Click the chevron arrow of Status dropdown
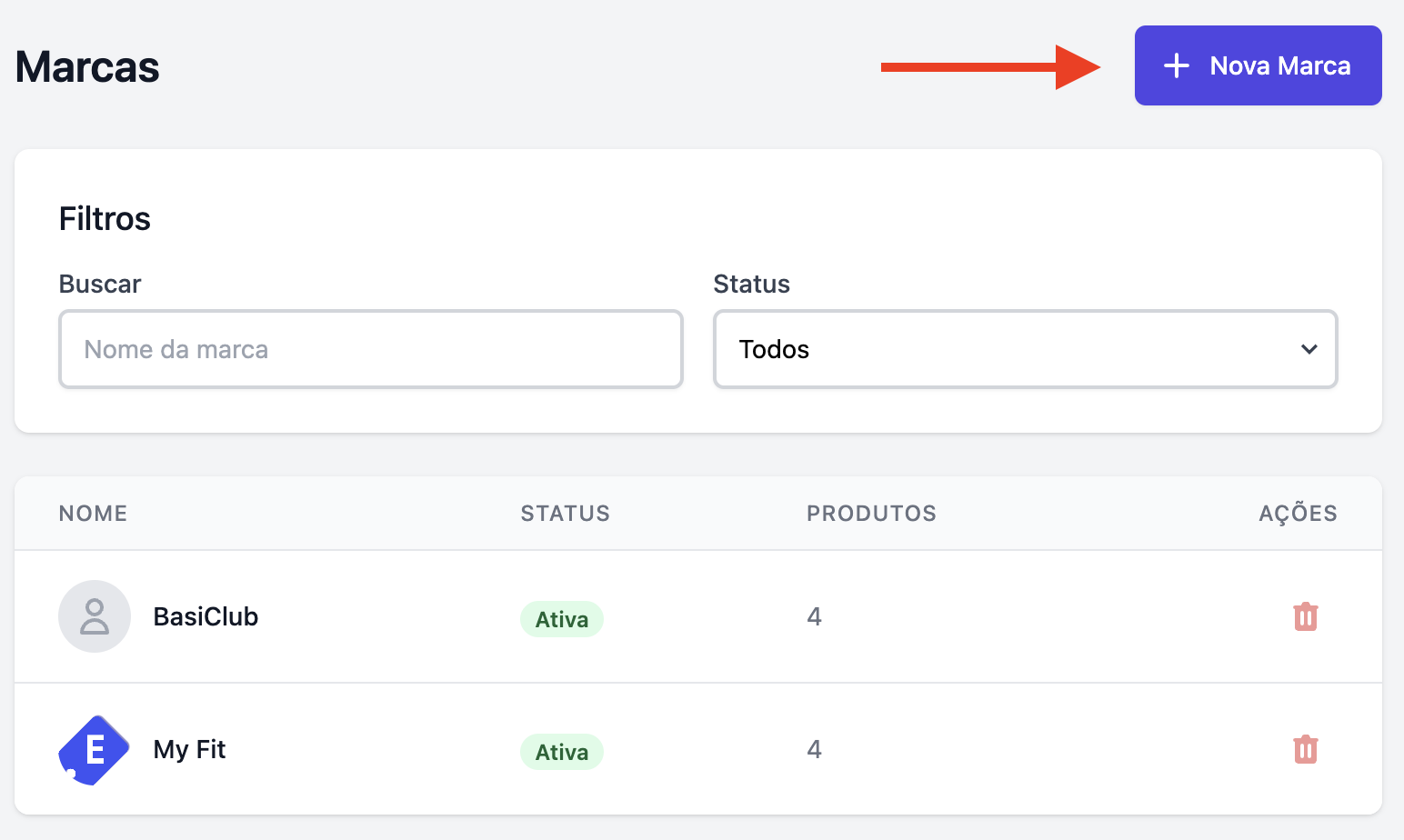 point(1309,349)
